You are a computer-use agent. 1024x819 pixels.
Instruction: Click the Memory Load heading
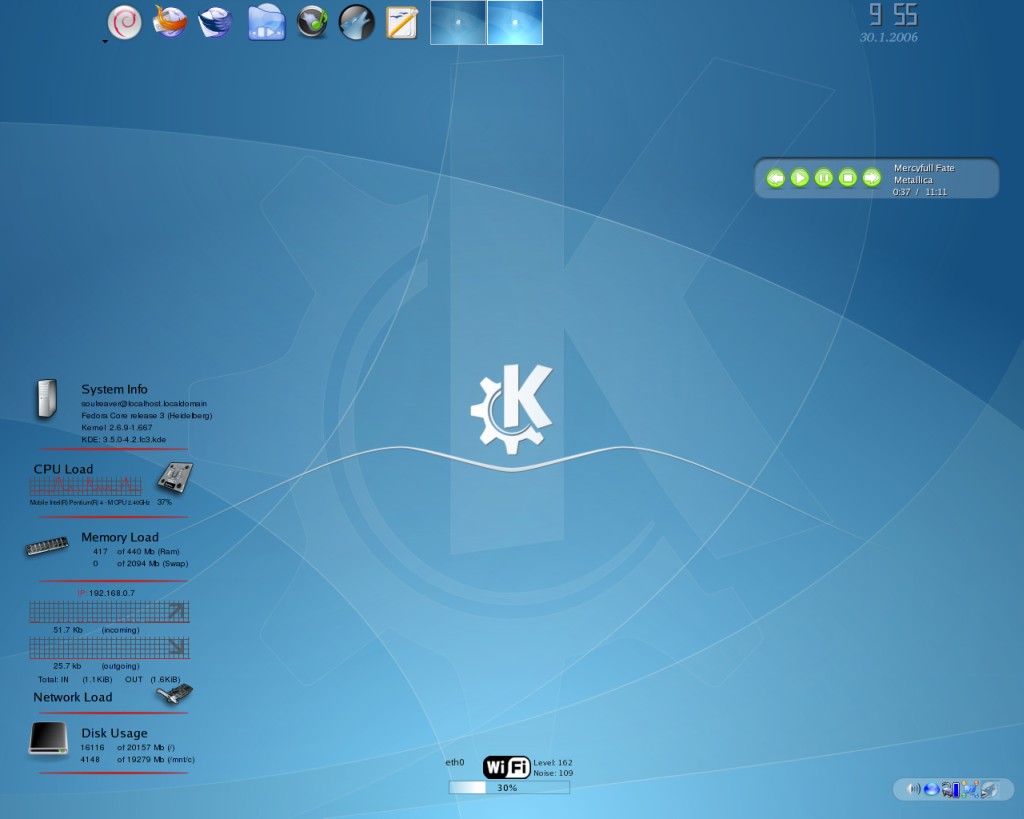coord(120,537)
